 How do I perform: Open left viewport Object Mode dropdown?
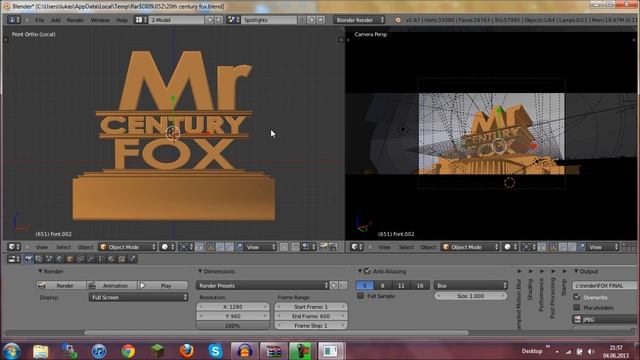pos(128,247)
